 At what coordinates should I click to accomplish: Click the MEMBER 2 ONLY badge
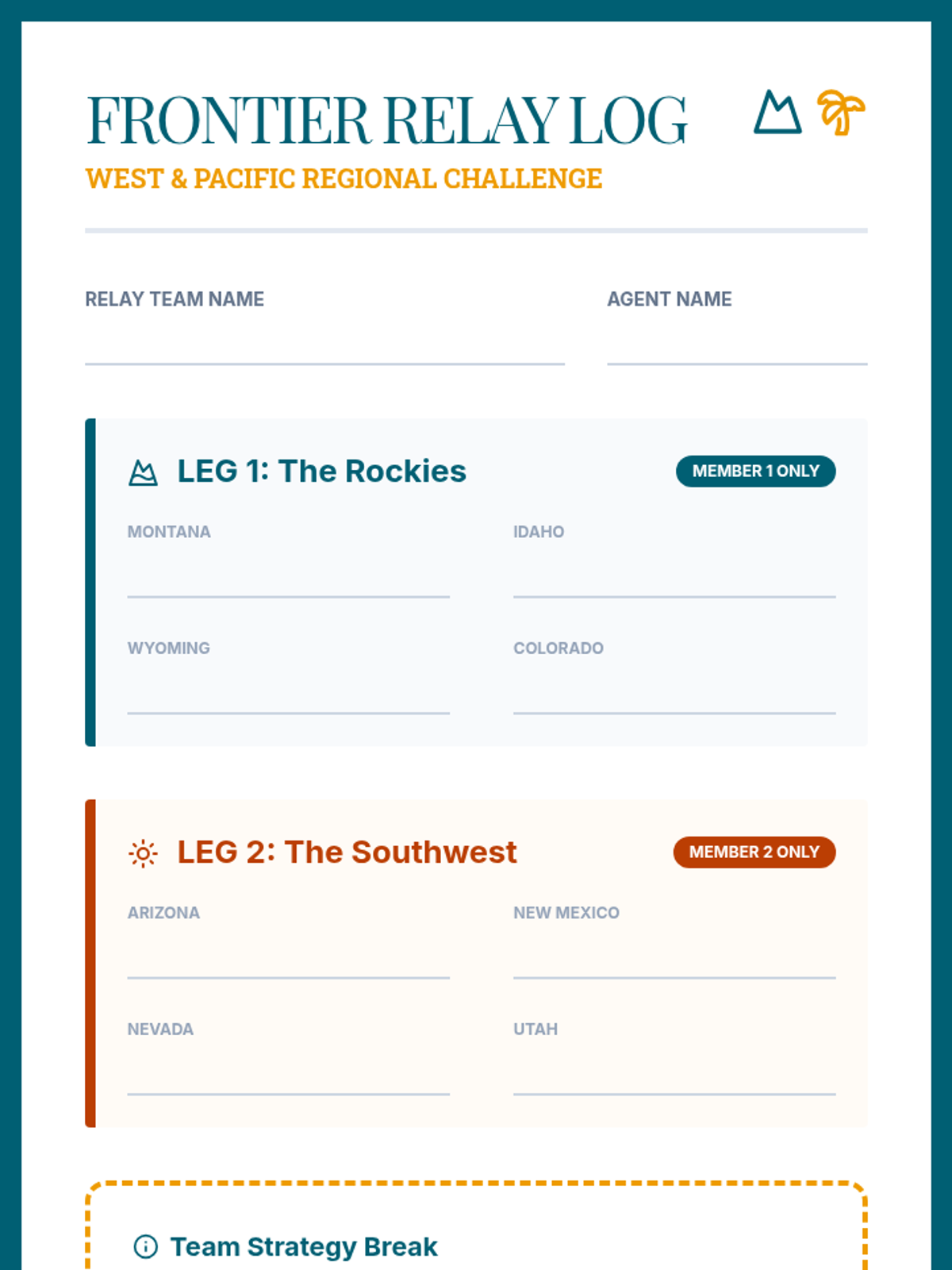[754, 852]
